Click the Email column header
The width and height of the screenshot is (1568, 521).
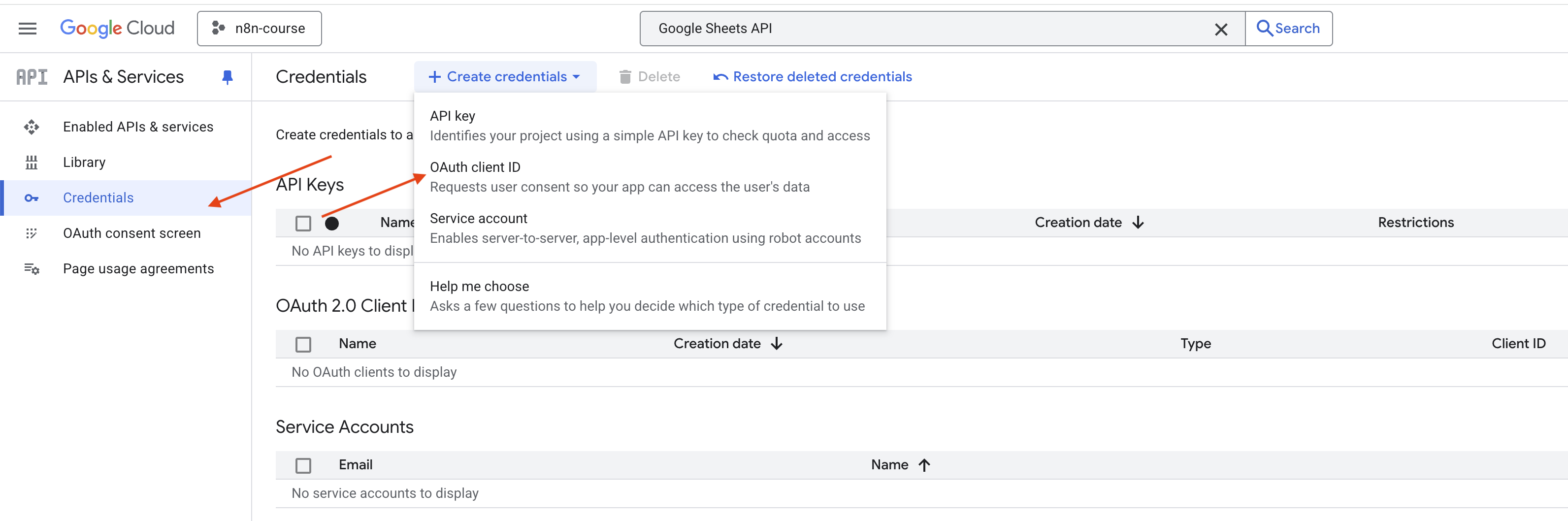(x=356, y=464)
